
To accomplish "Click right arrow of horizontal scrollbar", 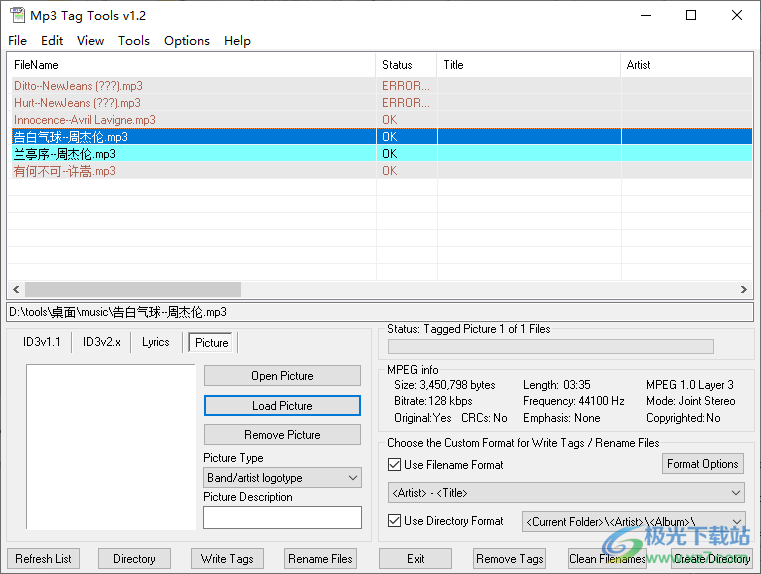I will [744, 290].
